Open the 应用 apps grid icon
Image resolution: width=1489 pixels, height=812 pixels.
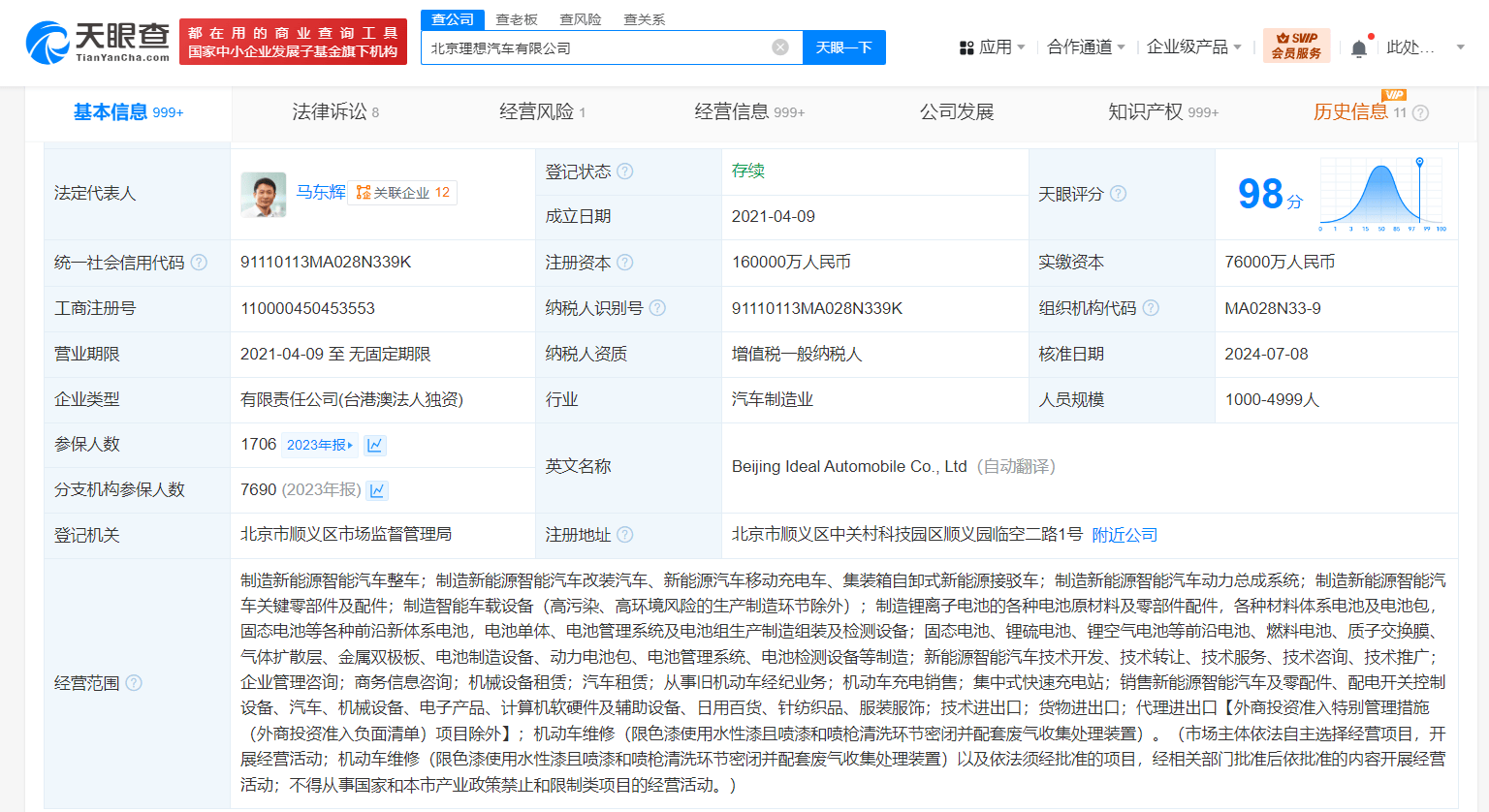click(966, 47)
